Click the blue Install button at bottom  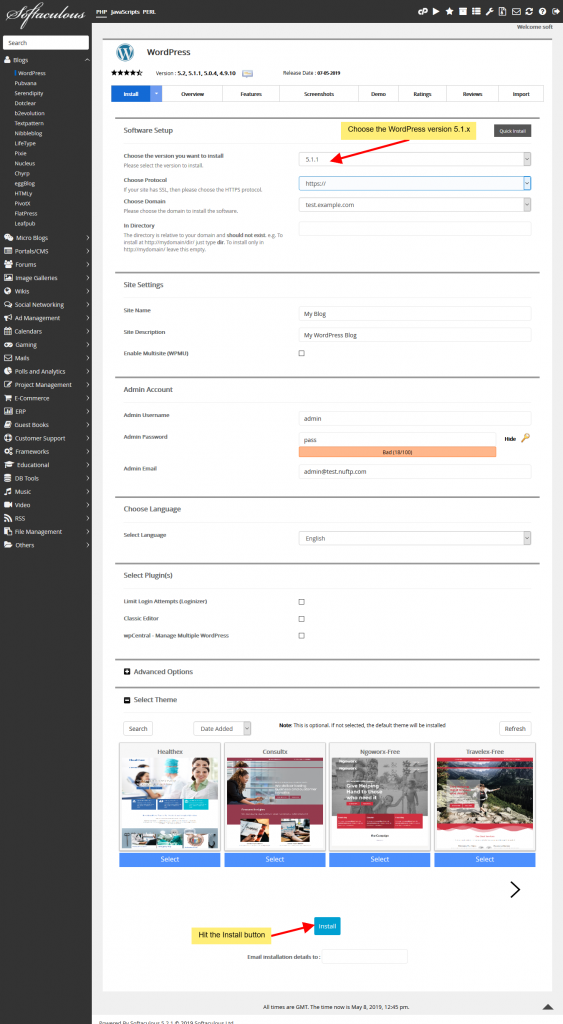[327, 926]
